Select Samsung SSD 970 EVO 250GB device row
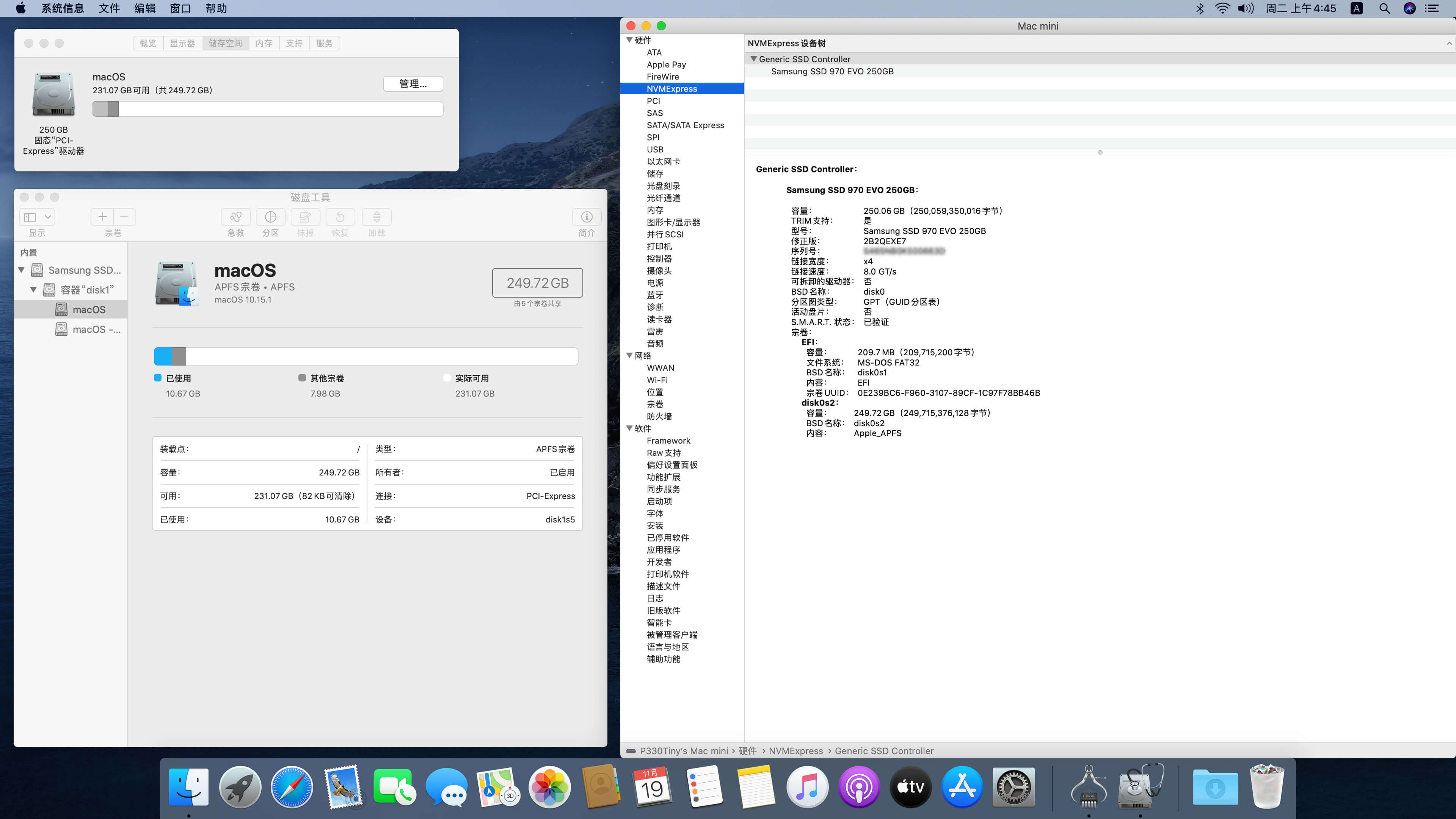Viewport: 1456px width, 819px height. pyautogui.click(x=832, y=71)
